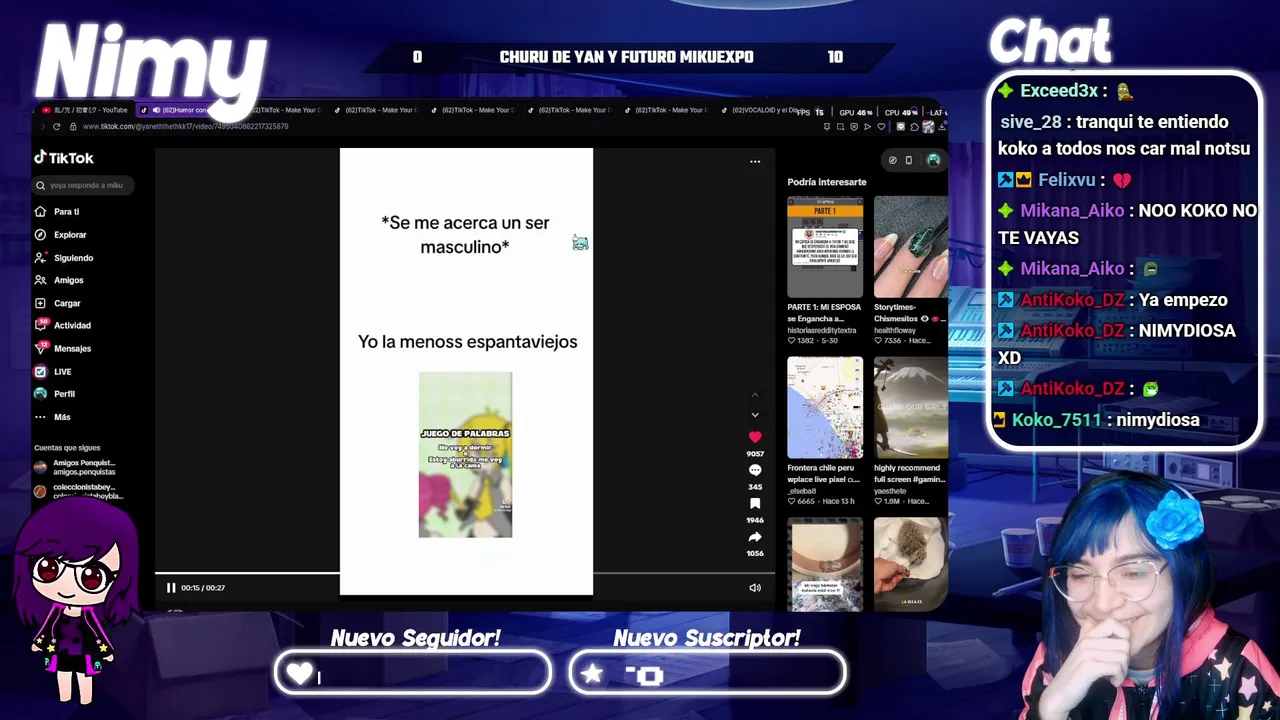Save video with bookmark icon
The height and width of the screenshot is (720, 1280).
pyautogui.click(x=755, y=503)
